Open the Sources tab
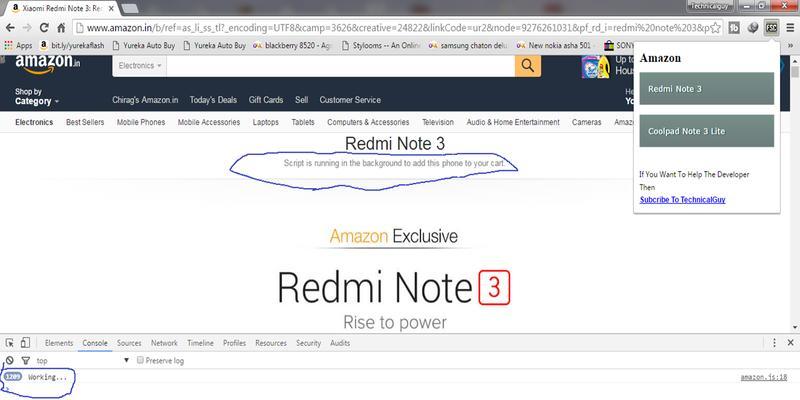The width and height of the screenshot is (800, 400). coord(129,343)
